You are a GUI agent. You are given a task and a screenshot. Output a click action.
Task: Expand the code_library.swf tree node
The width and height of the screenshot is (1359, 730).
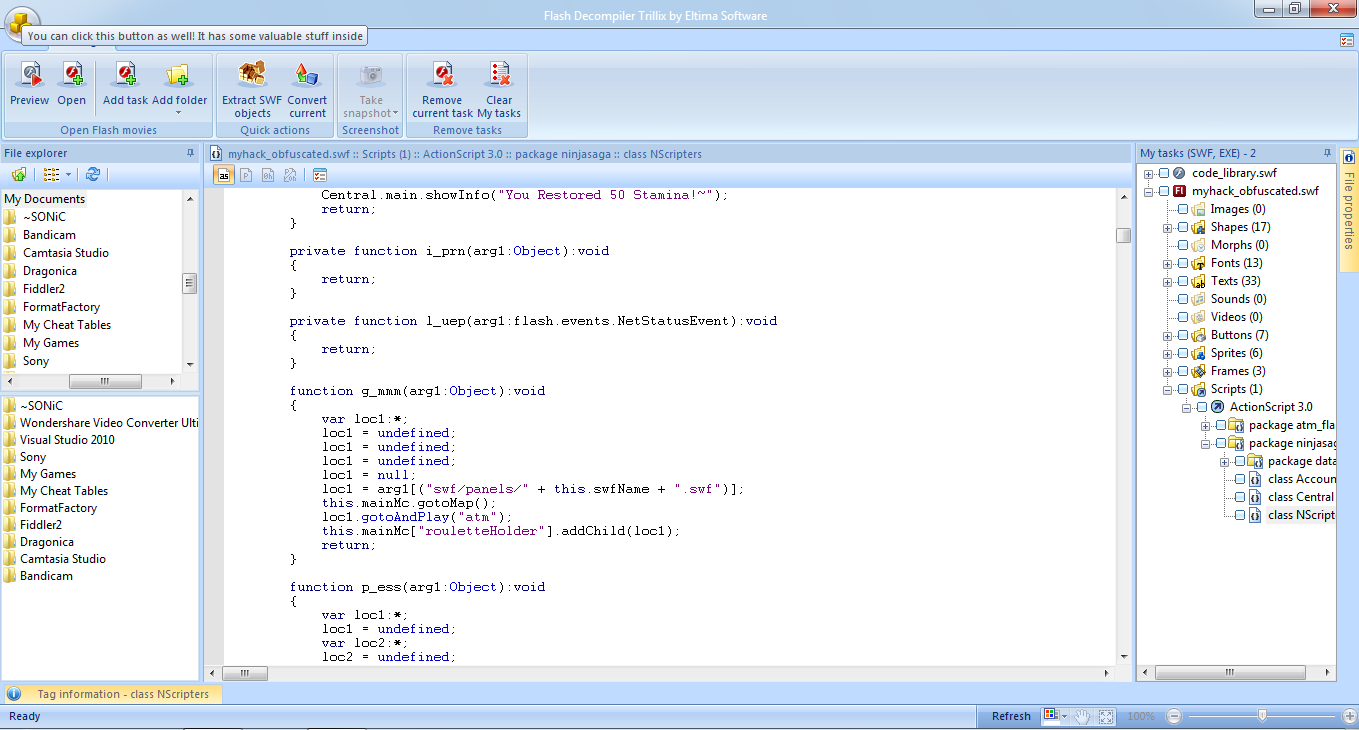coord(1149,173)
